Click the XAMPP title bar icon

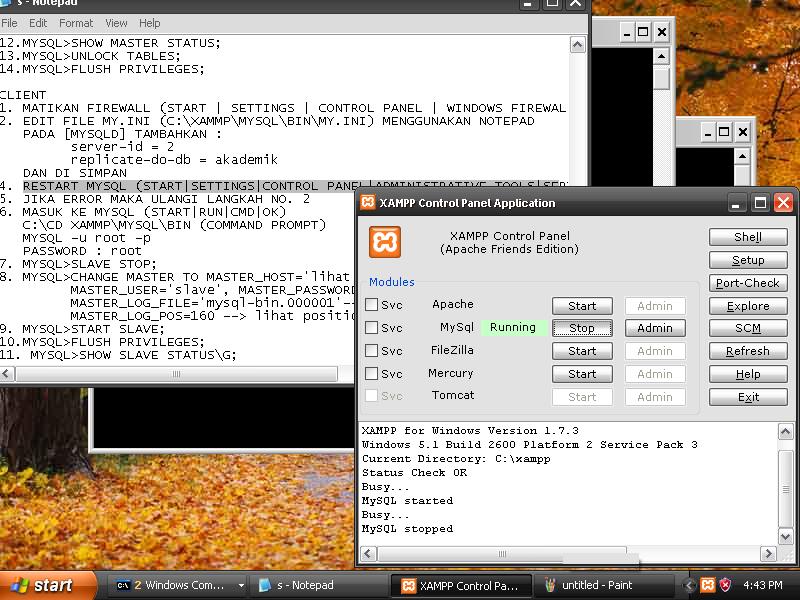point(368,202)
